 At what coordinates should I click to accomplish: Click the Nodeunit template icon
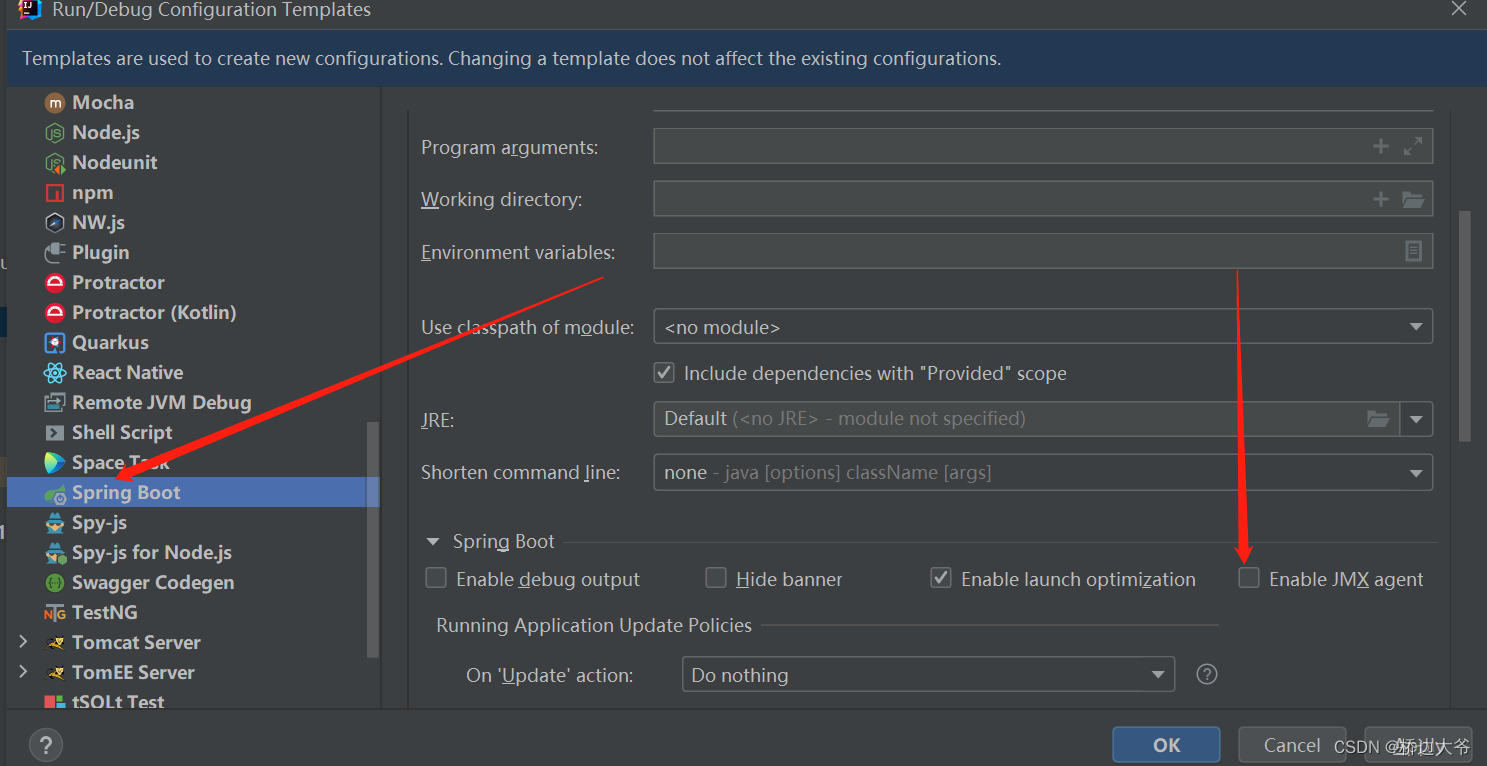coord(55,162)
